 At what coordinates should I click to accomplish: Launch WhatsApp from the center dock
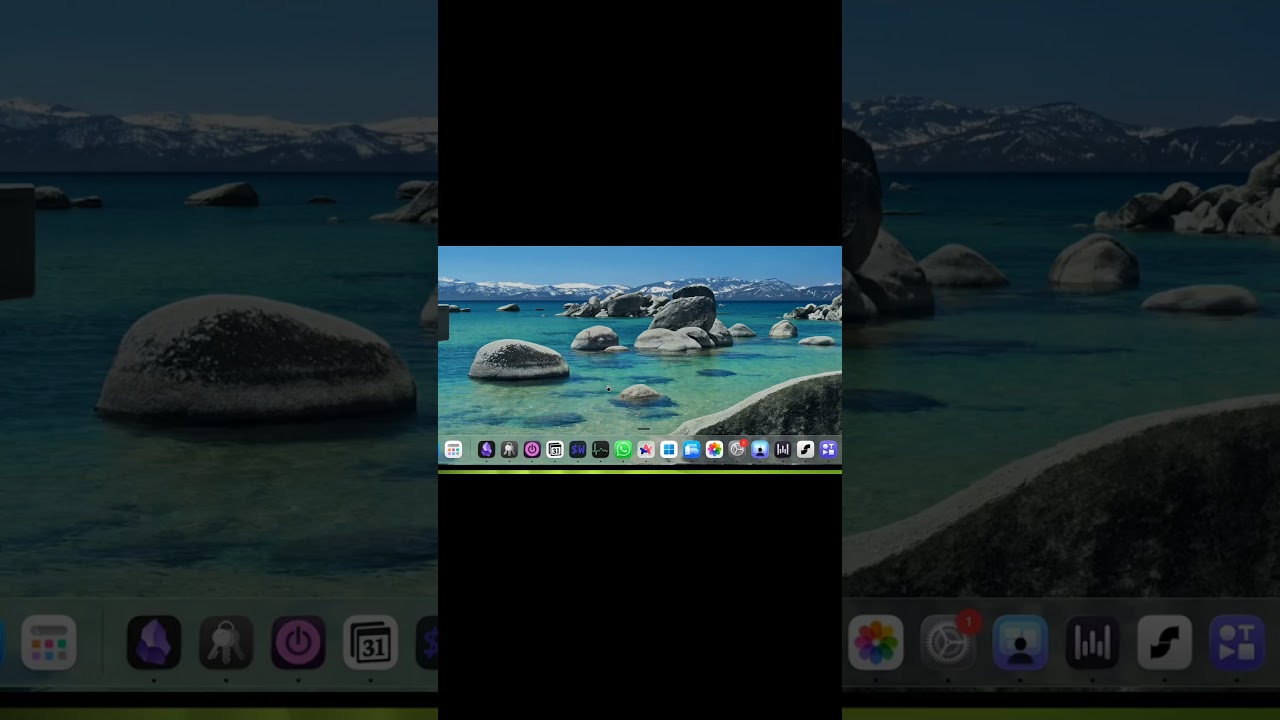pos(623,450)
